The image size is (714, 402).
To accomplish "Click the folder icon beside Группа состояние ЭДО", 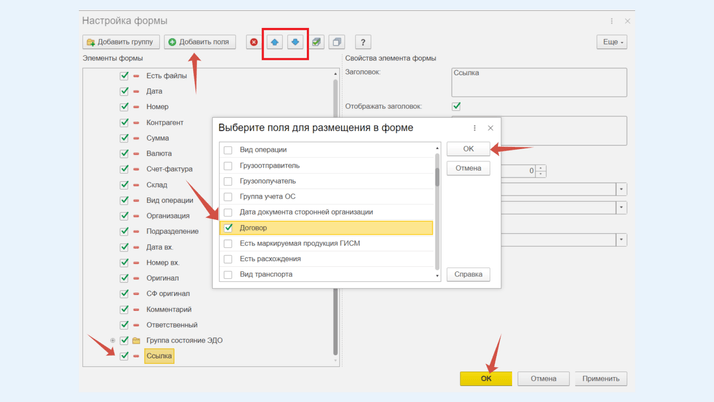I will (x=136, y=341).
